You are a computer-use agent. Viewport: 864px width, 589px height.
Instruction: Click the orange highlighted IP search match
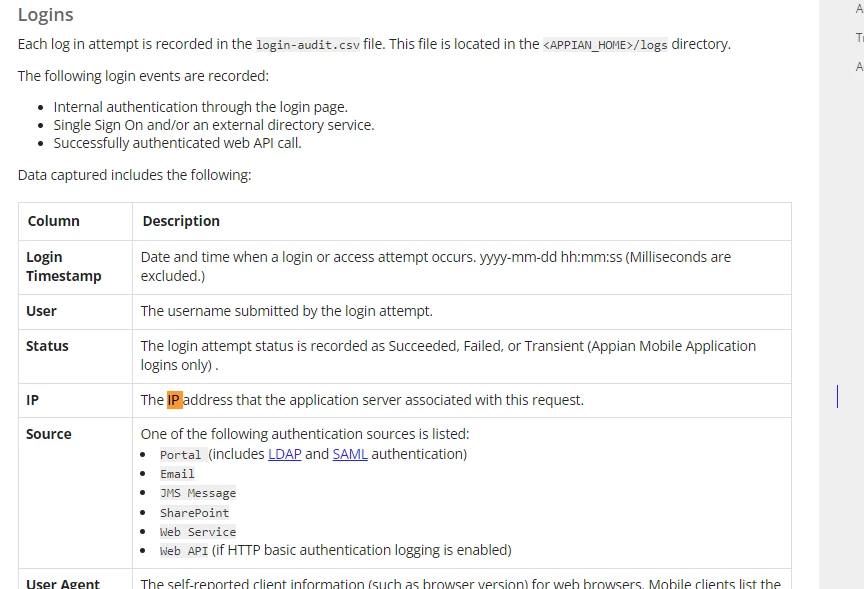click(x=175, y=400)
